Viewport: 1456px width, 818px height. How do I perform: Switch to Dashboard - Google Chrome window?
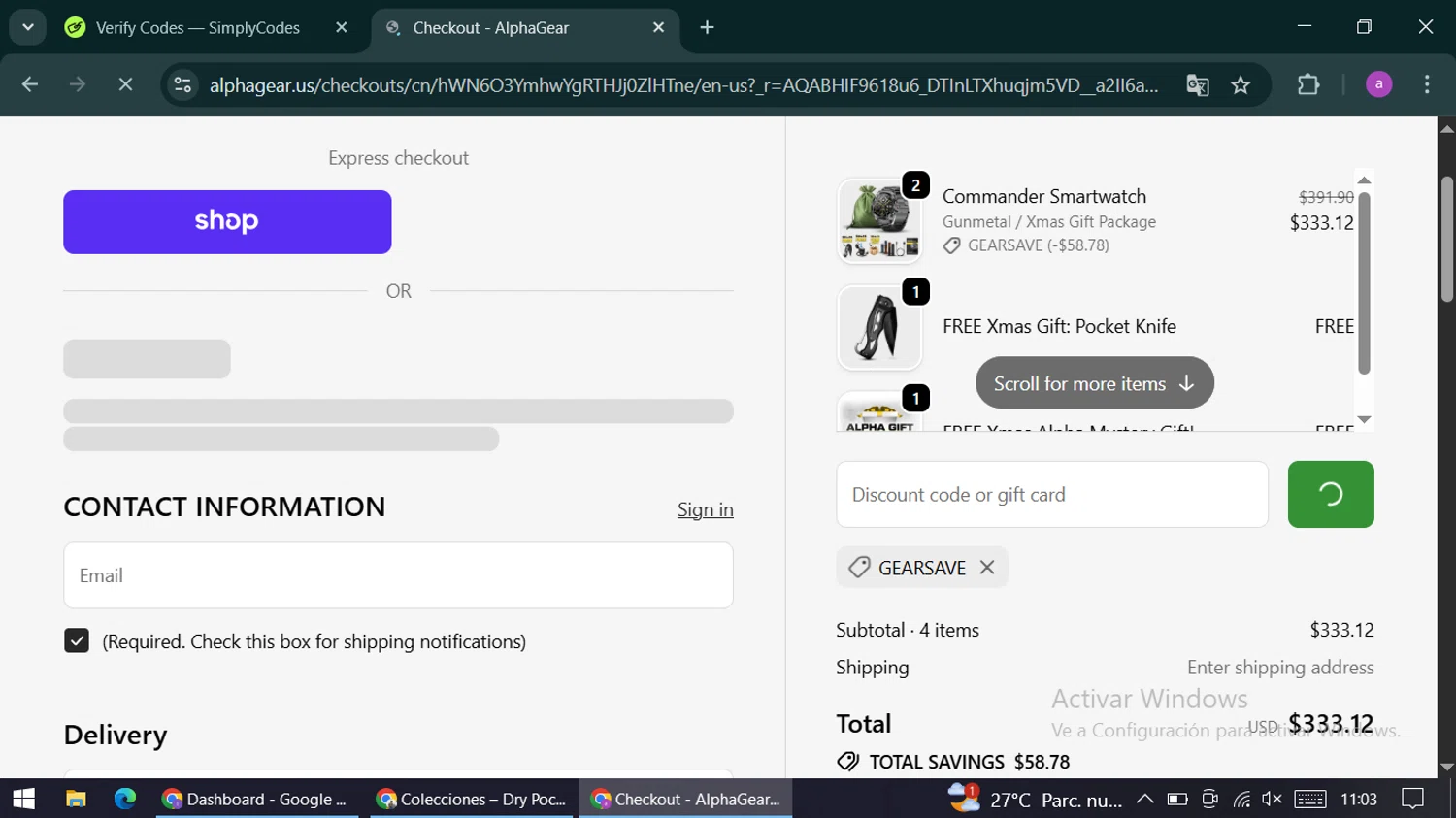click(x=256, y=799)
